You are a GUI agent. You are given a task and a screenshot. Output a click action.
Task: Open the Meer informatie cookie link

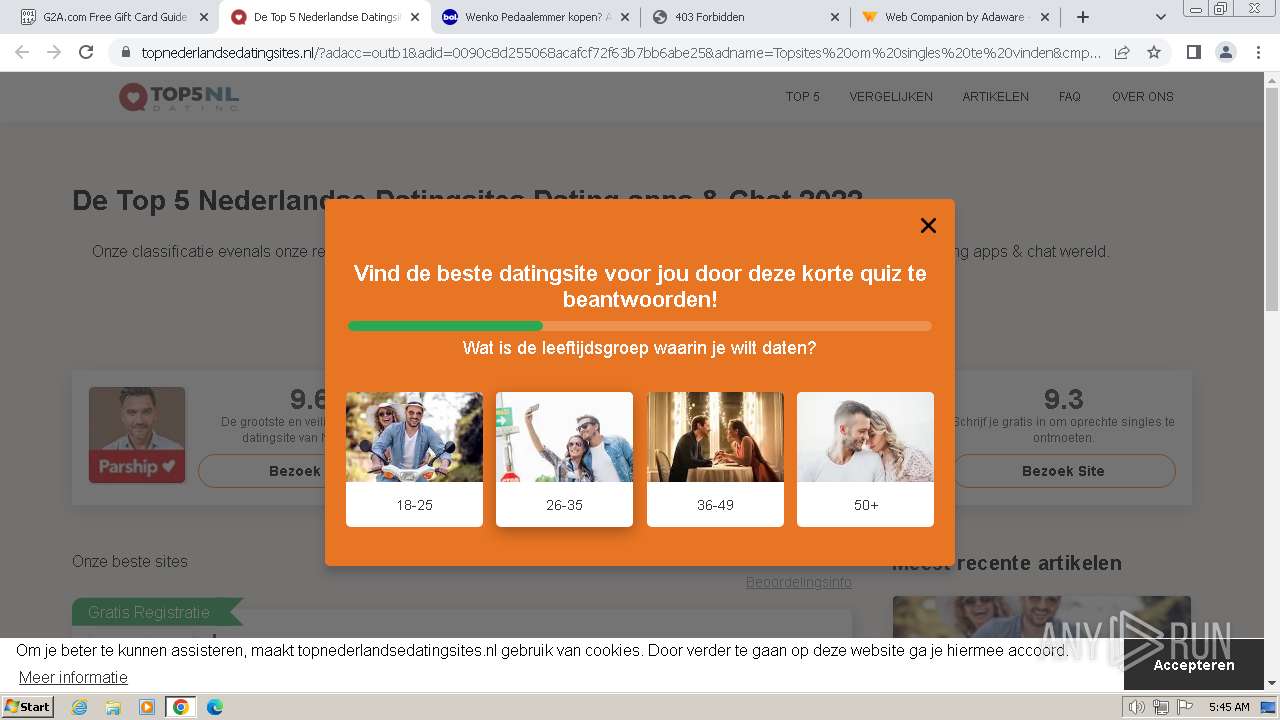[73, 677]
